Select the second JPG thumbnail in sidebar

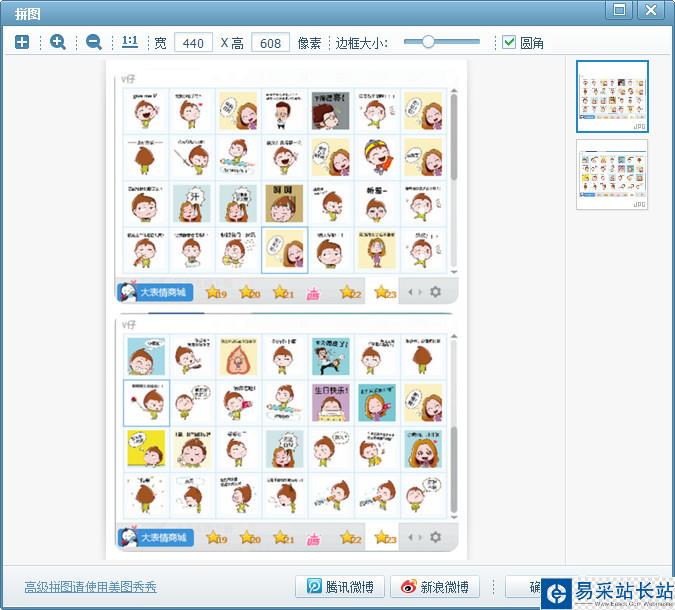(612, 175)
